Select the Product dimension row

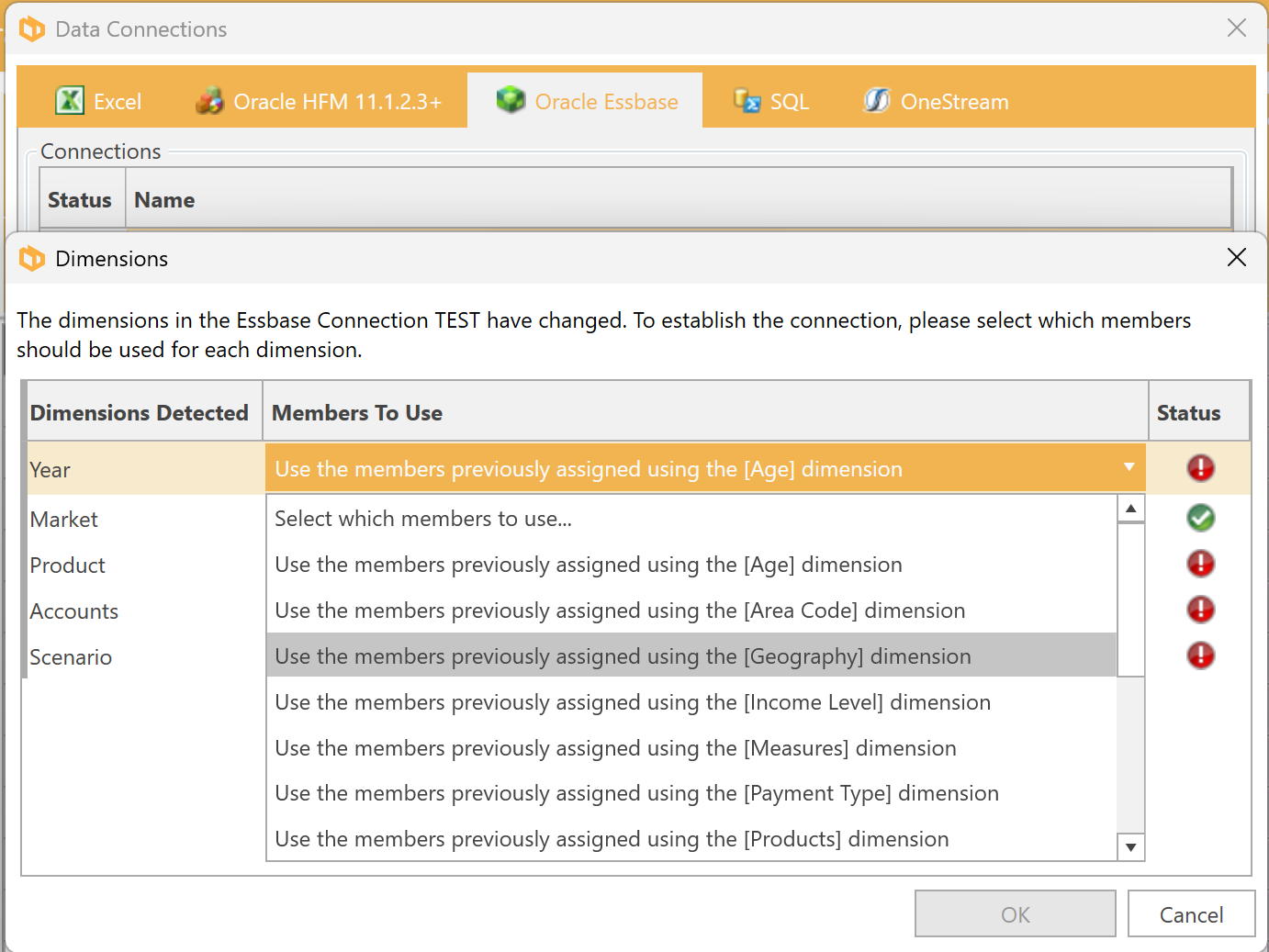(x=145, y=565)
